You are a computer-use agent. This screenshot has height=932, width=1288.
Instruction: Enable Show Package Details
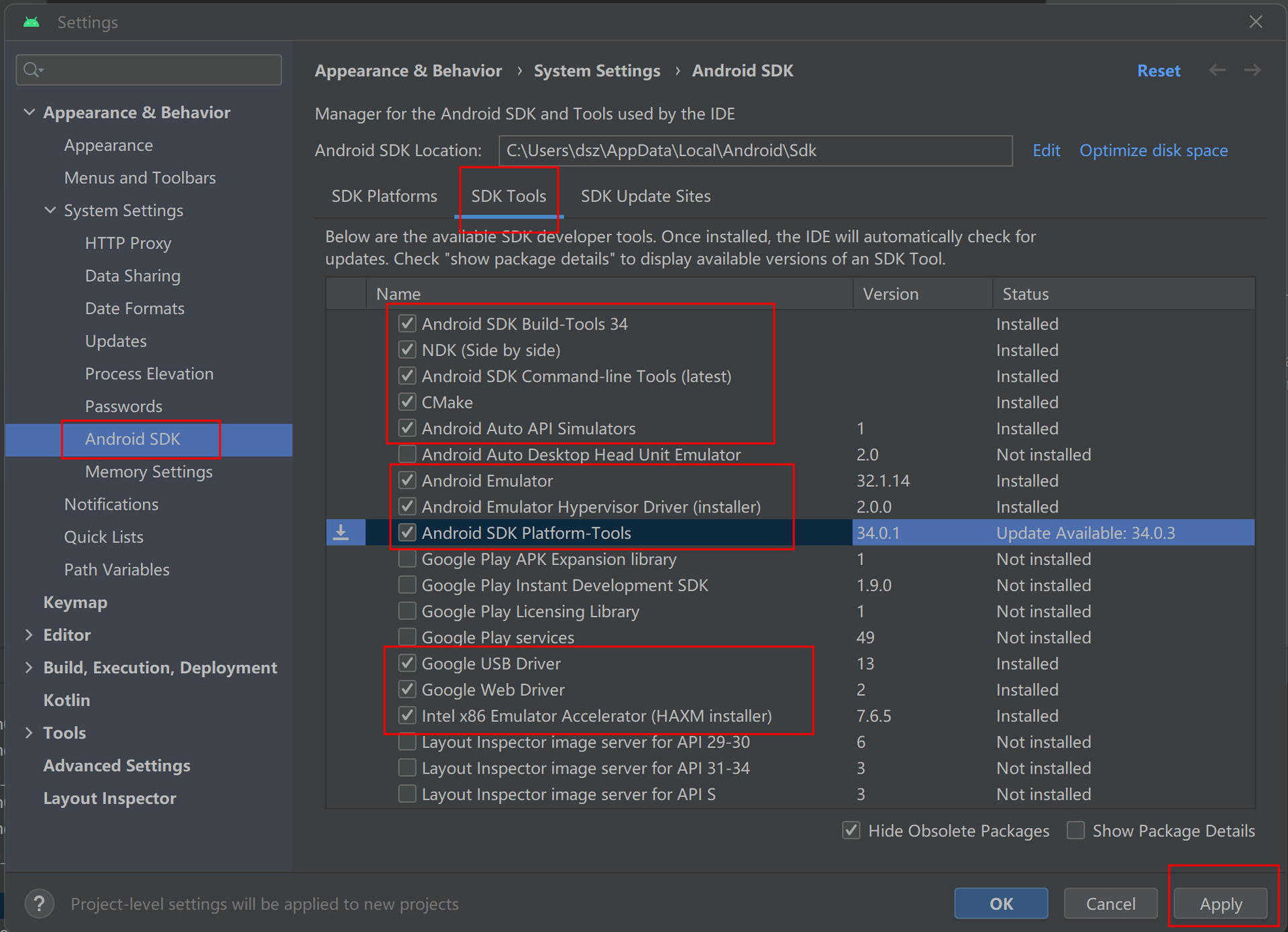[1075, 831]
